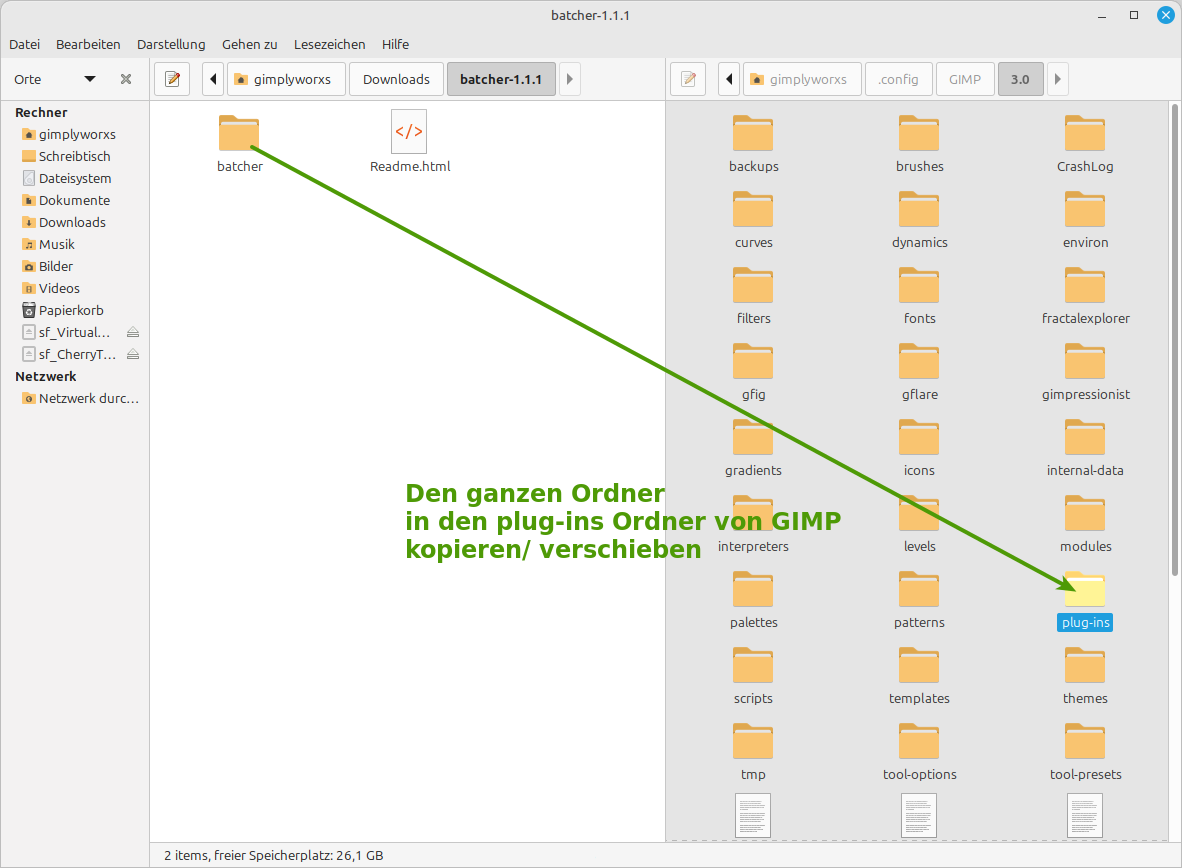1182x868 pixels.
Task: Open the dynamics folder
Action: (x=919, y=209)
